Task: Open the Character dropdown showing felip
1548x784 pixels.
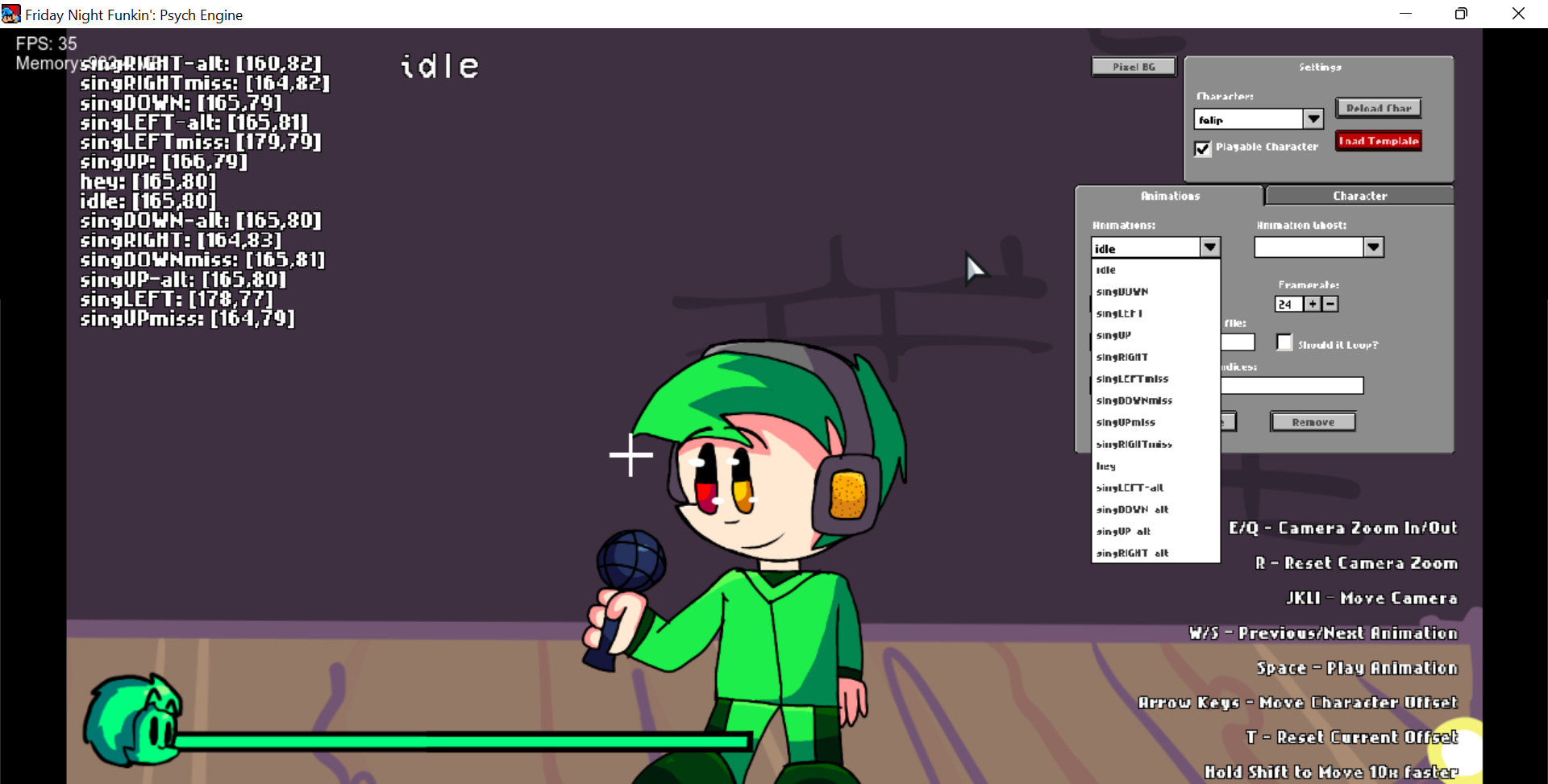Action: tap(1313, 119)
